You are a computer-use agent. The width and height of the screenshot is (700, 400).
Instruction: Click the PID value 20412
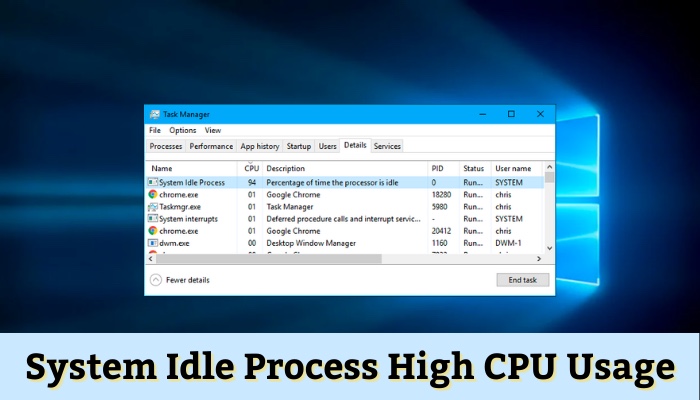click(x=442, y=231)
